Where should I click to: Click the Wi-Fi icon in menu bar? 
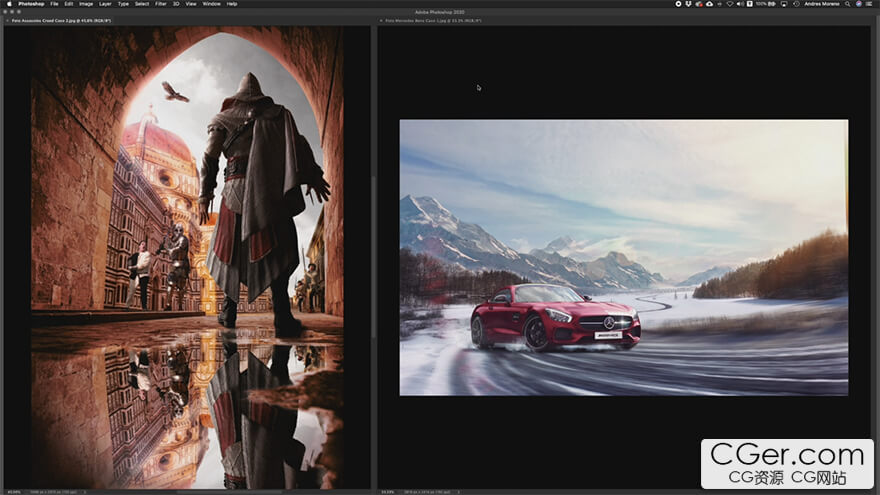point(730,4)
